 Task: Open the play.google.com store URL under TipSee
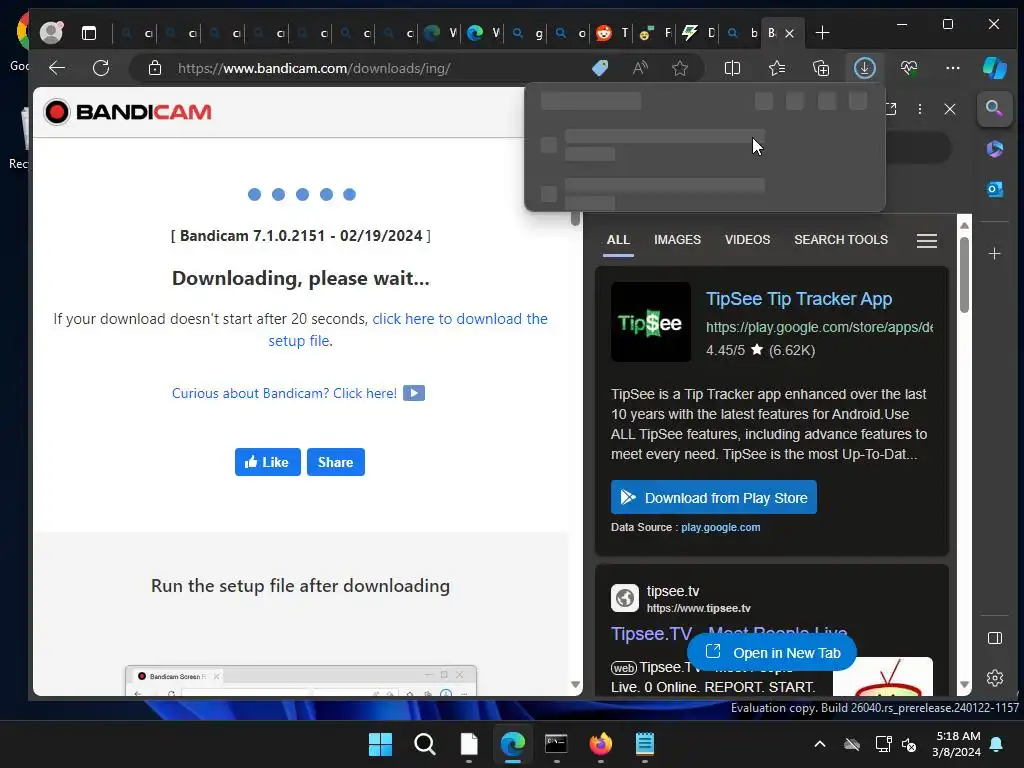[x=819, y=327]
